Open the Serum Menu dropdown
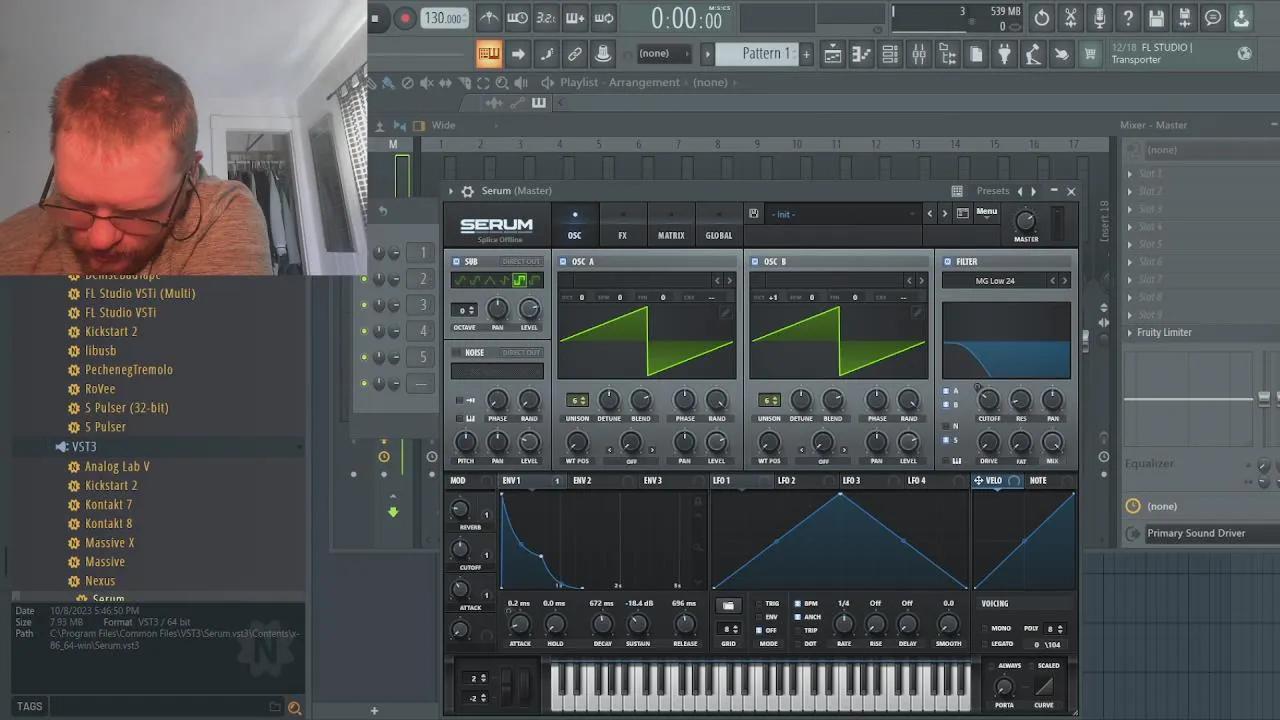 point(986,212)
